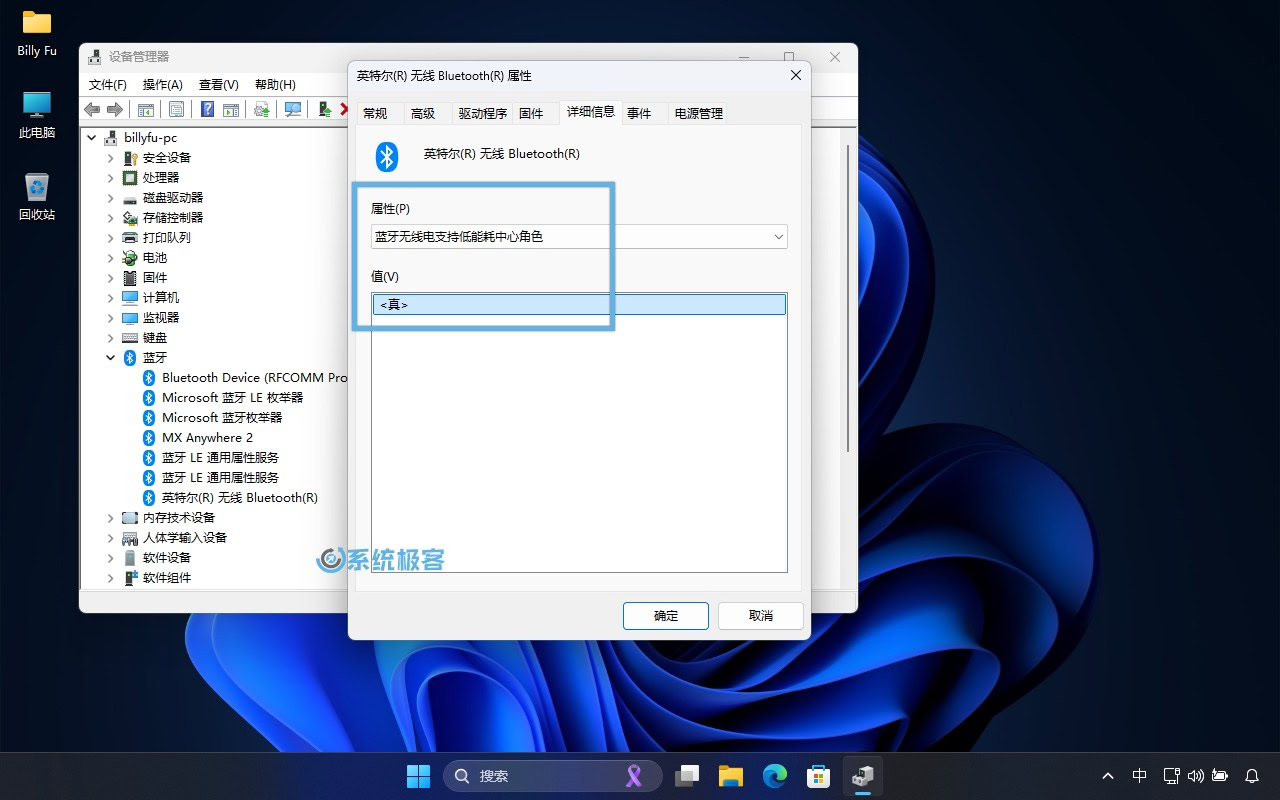Expand the 存储控制器 category
The image size is (1280, 800).
click(111, 217)
